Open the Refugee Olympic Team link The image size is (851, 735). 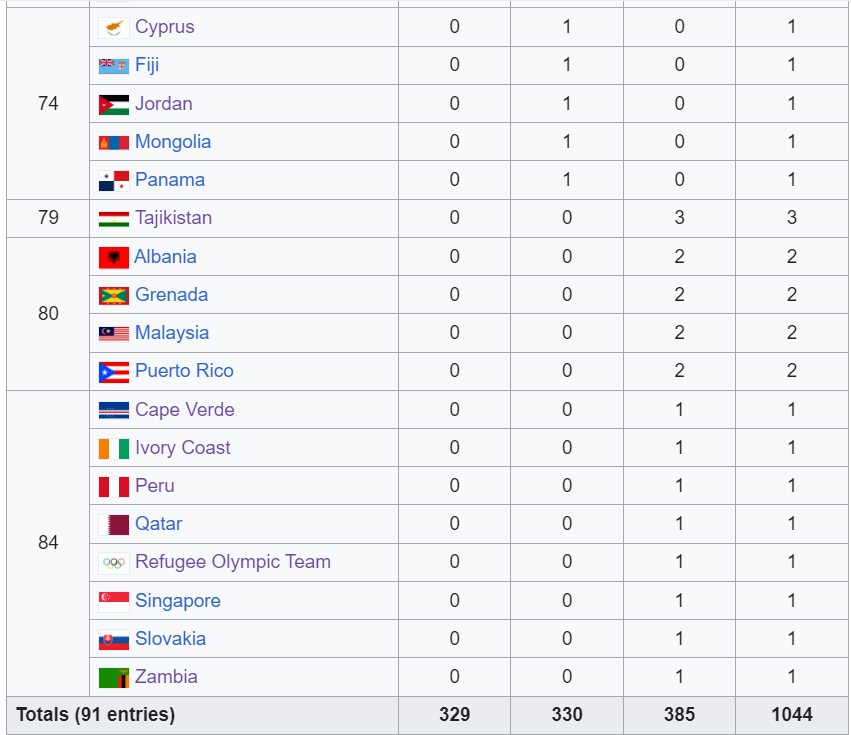point(233,562)
